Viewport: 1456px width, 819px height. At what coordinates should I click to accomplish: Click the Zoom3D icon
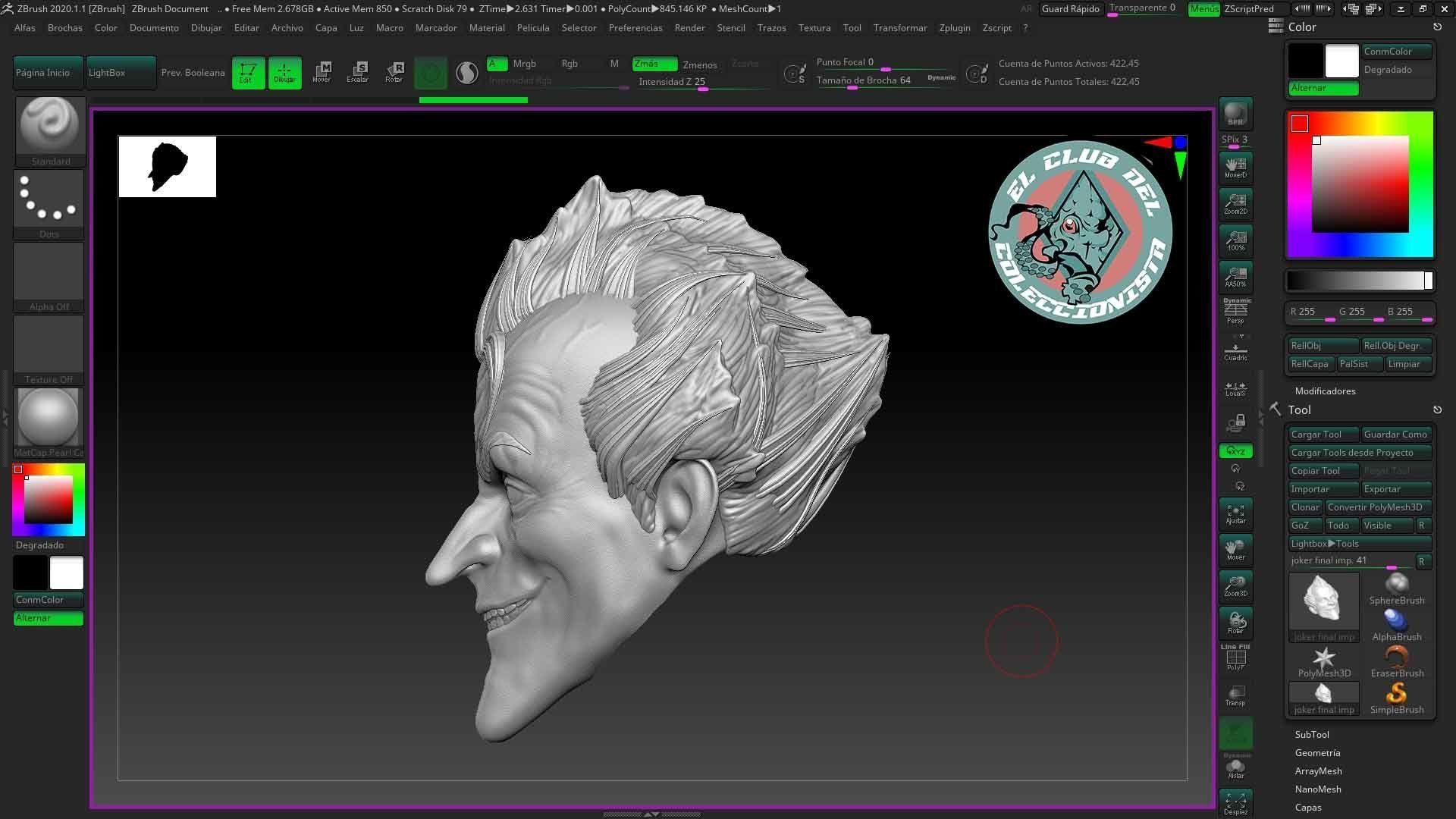[1235, 586]
